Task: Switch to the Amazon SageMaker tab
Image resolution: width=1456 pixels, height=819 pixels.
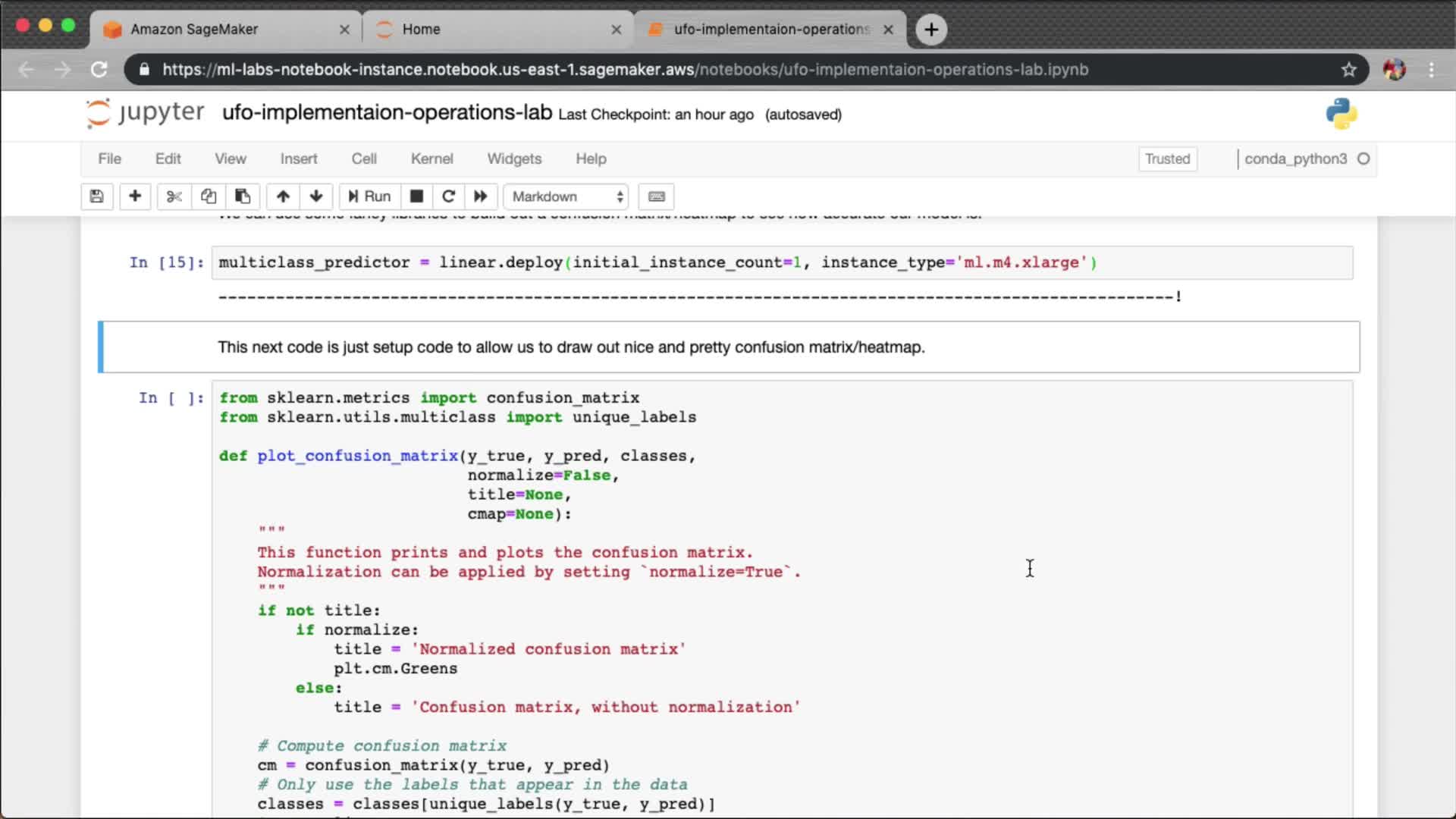Action: (x=194, y=29)
